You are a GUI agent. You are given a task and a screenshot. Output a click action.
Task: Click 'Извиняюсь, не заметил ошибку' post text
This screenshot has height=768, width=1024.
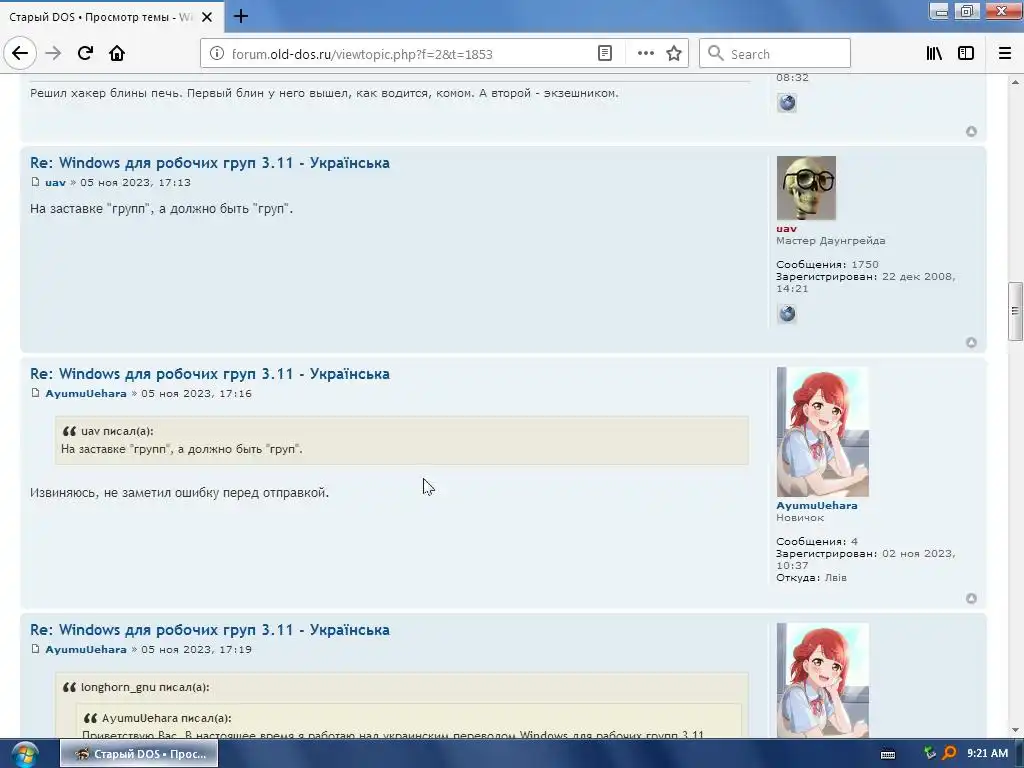coord(180,492)
